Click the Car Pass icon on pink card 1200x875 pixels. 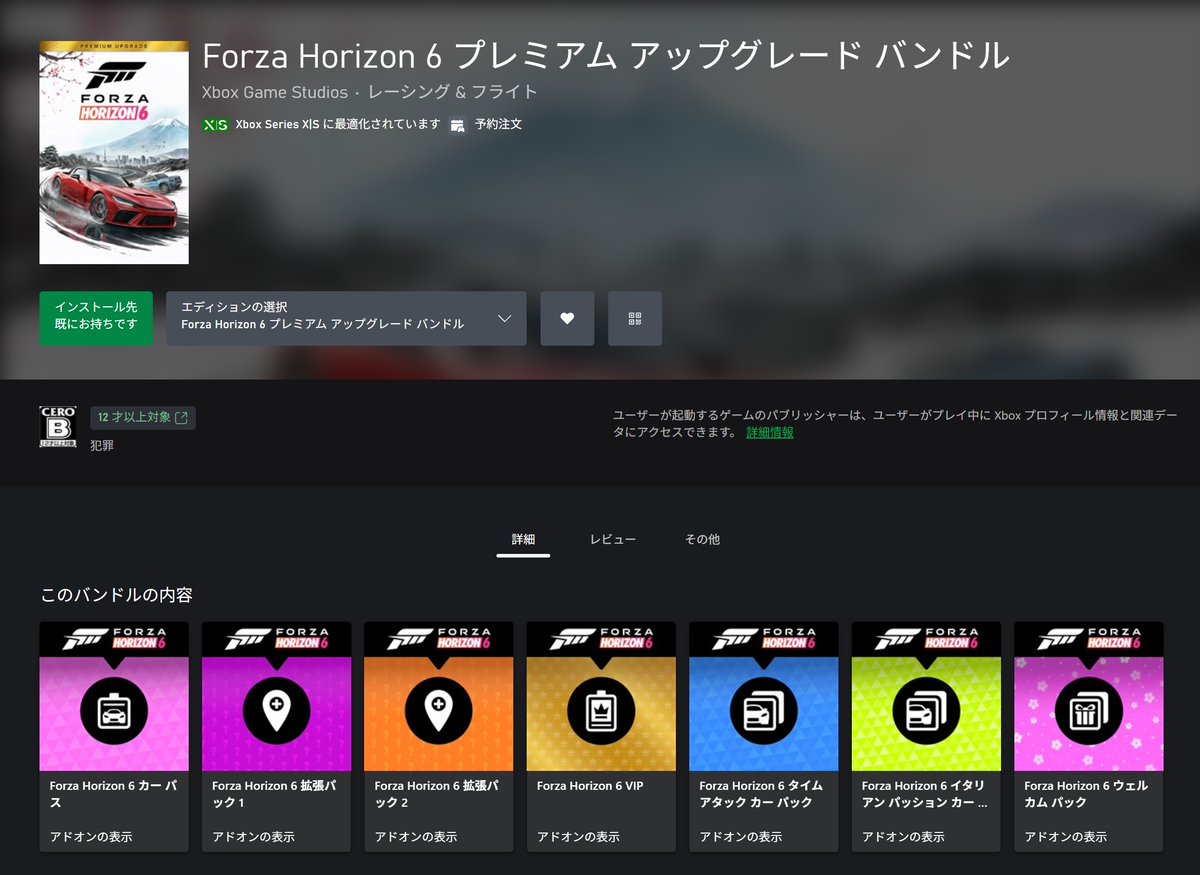click(113, 712)
